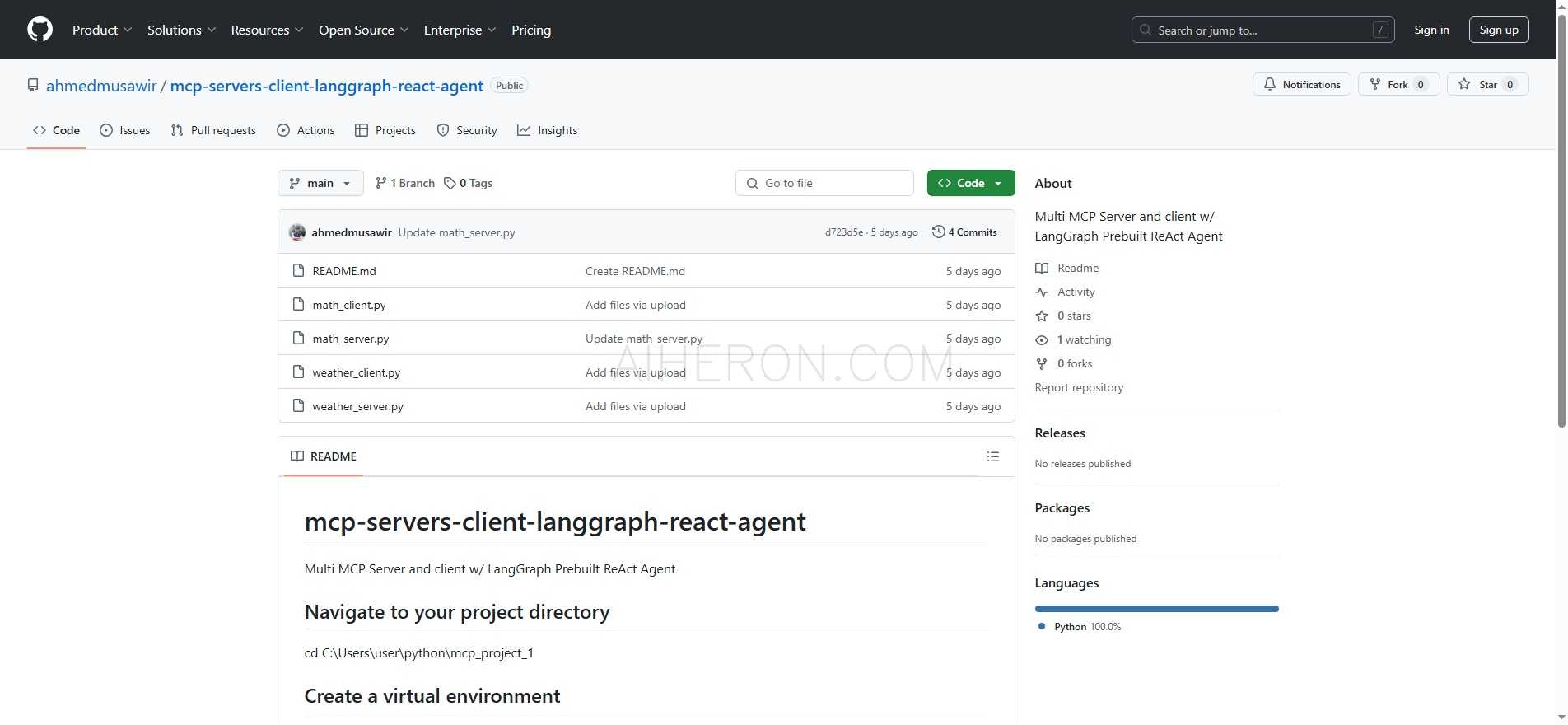Click the Releases heading link

click(x=1060, y=433)
